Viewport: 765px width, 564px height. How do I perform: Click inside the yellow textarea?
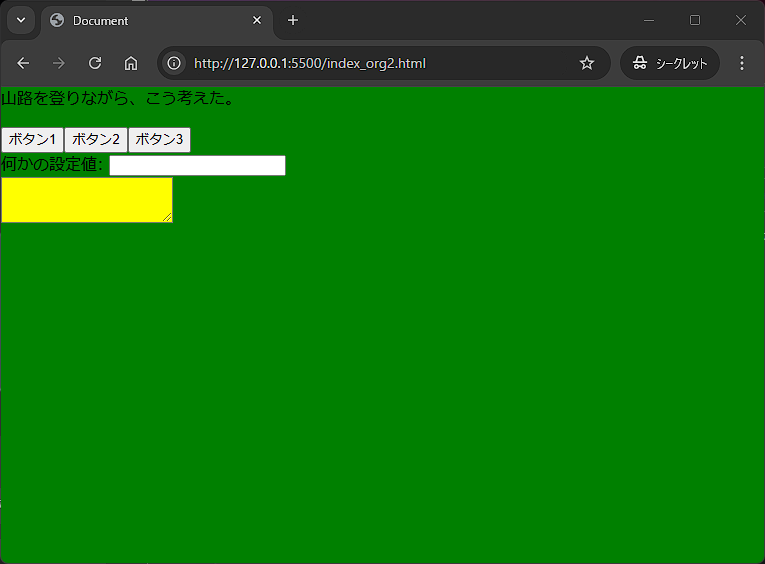87,200
